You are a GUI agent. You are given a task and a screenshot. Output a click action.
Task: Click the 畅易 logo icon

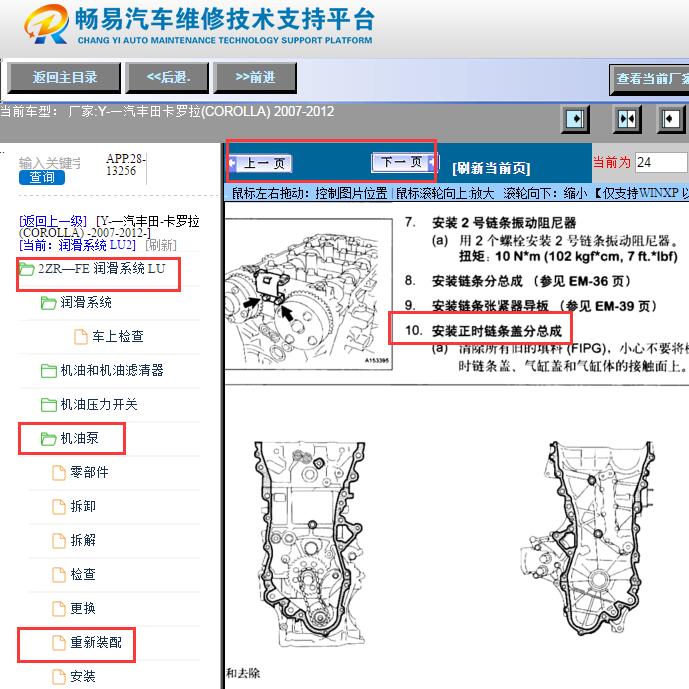tap(47, 24)
